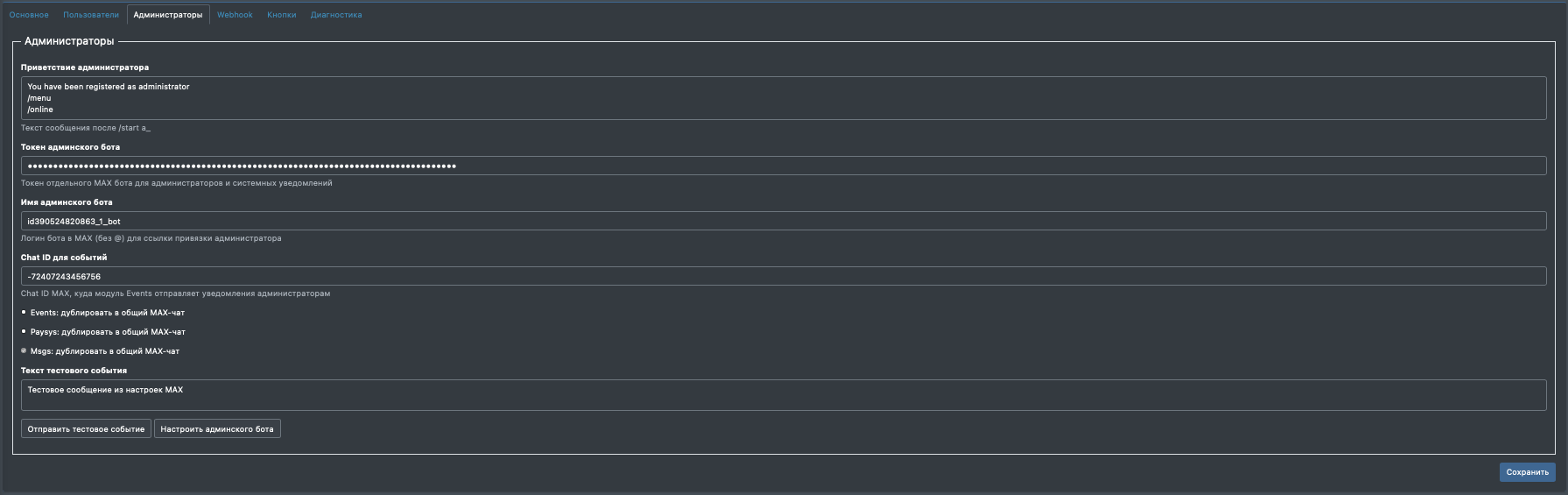Click the Текст тестового события label

click(x=74, y=371)
